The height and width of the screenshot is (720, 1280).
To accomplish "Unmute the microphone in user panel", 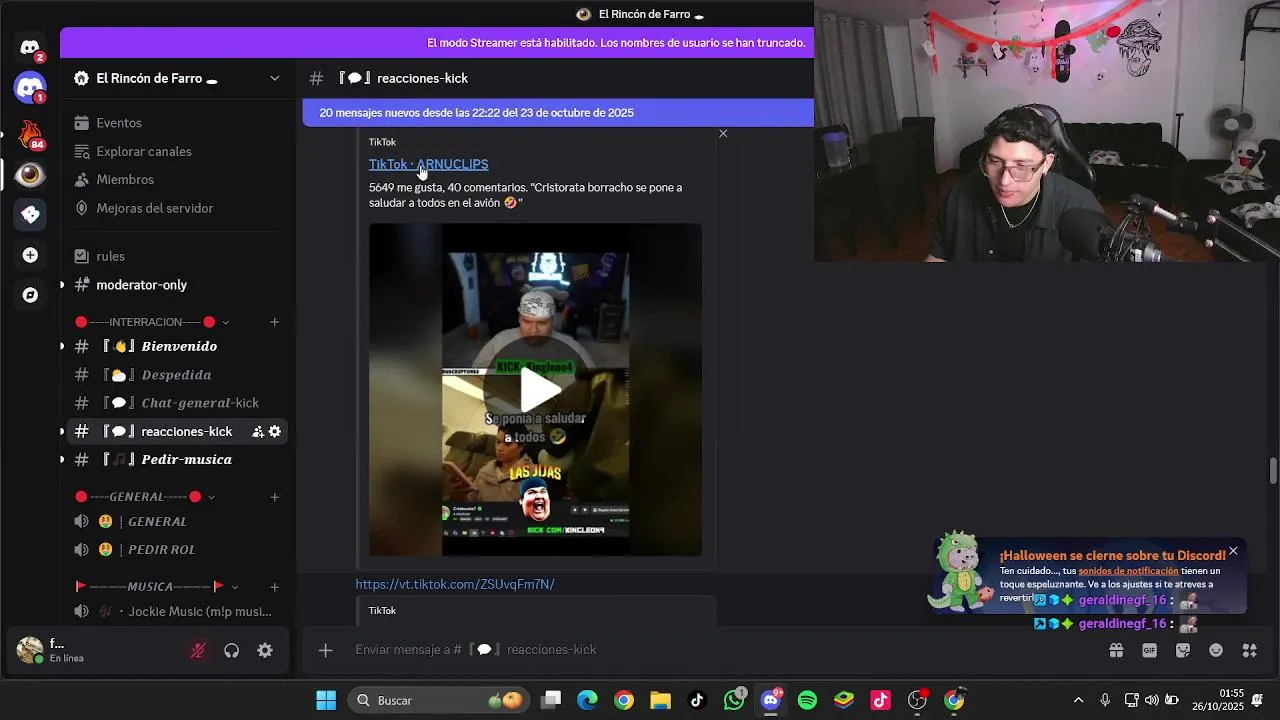I will [198, 650].
